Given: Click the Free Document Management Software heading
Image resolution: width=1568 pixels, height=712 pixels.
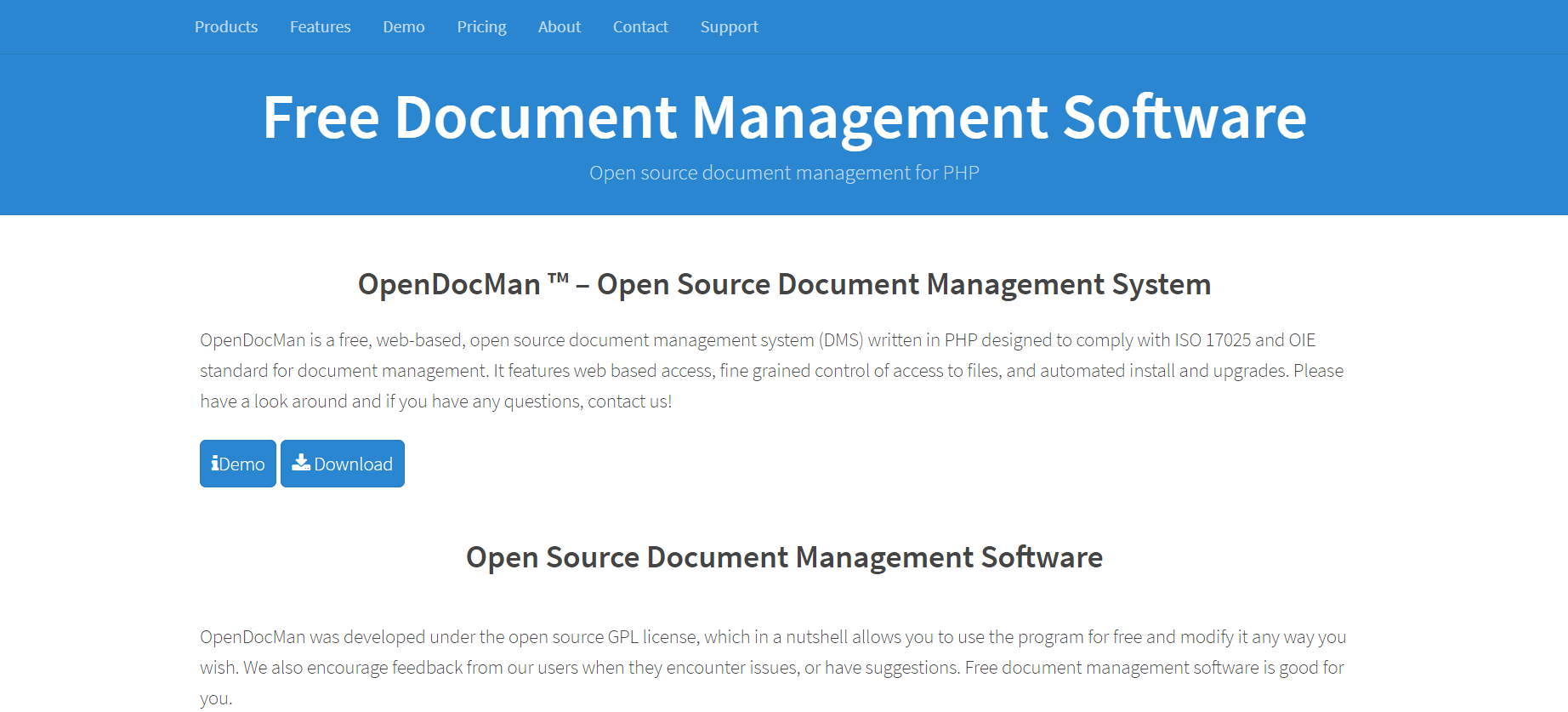Looking at the screenshot, I should click(784, 117).
